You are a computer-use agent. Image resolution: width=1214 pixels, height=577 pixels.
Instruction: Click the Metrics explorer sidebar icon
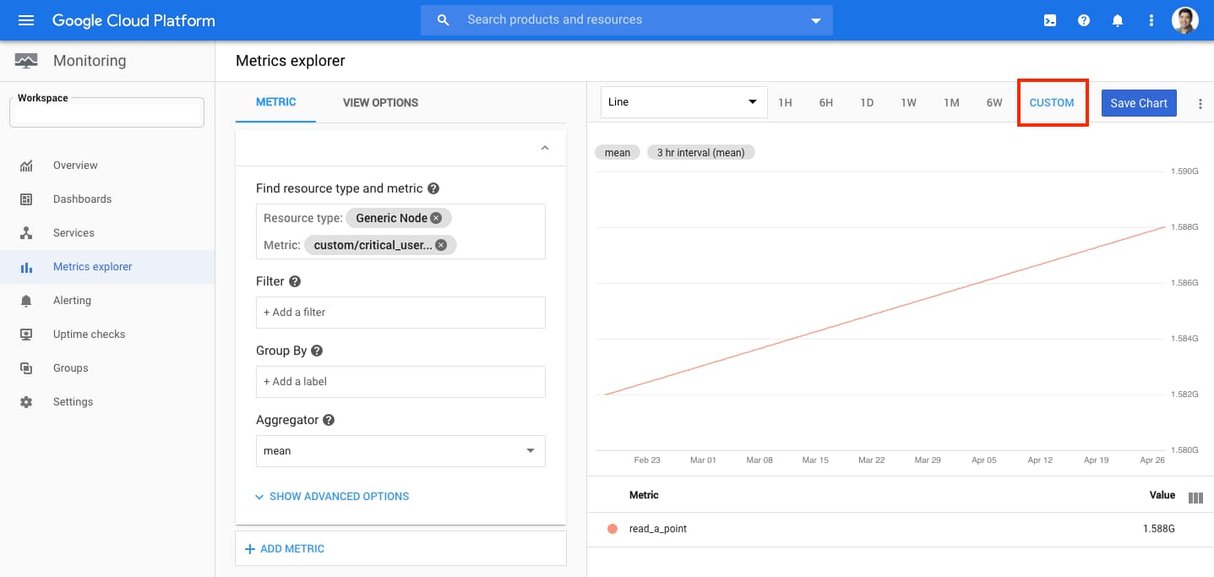click(x=27, y=267)
